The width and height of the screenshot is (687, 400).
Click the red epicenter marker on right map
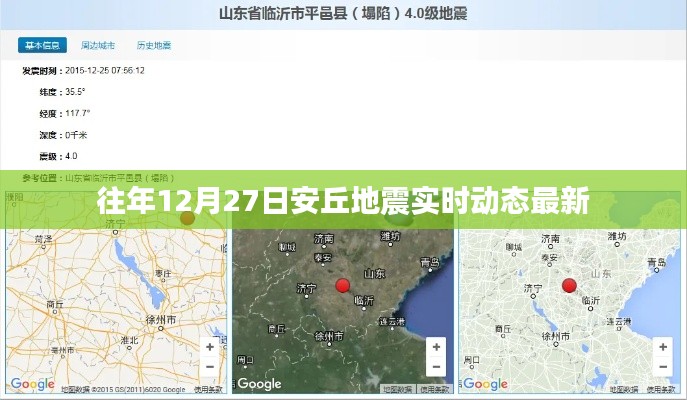pyautogui.click(x=570, y=285)
